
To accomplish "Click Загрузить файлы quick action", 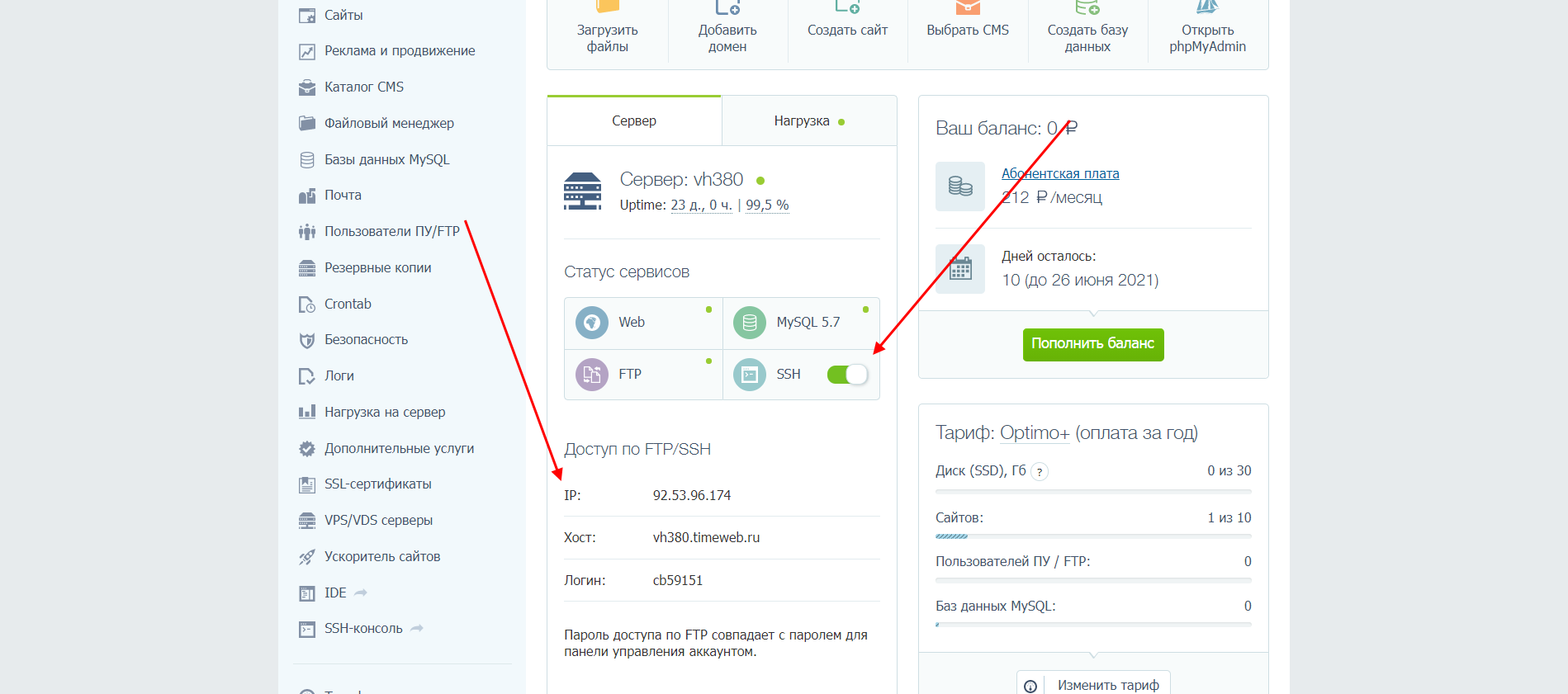I will (x=608, y=31).
